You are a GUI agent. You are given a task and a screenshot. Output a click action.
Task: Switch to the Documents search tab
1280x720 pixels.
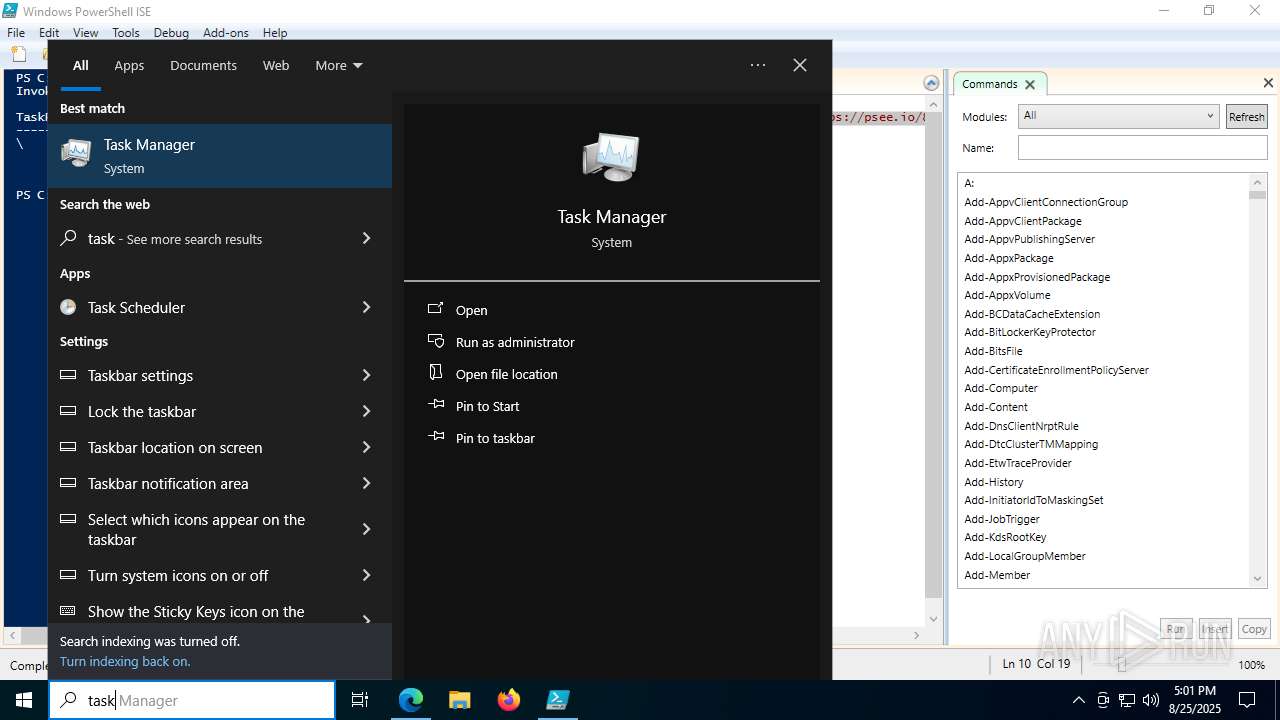coord(203,65)
